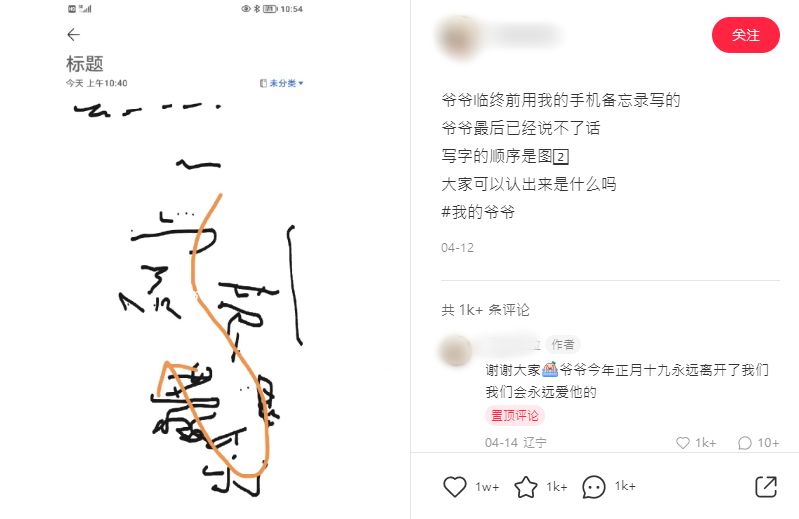The height and width of the screenshot is (519, 799).
Task: Tap the star favorite icon
Action: (x=525, y=486)
